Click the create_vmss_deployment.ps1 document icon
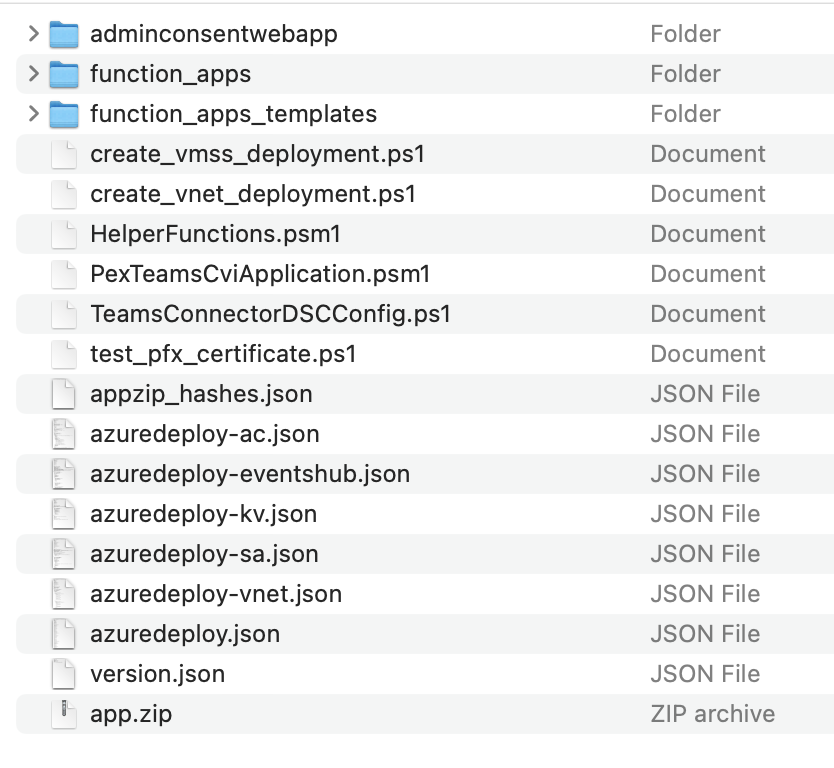The height and width of the screenshot is (768, 834). 64,154
